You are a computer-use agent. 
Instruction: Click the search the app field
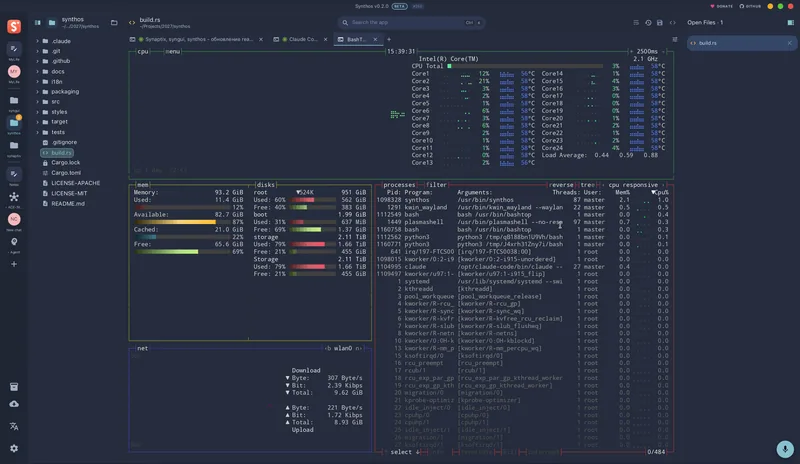(411, 22)
